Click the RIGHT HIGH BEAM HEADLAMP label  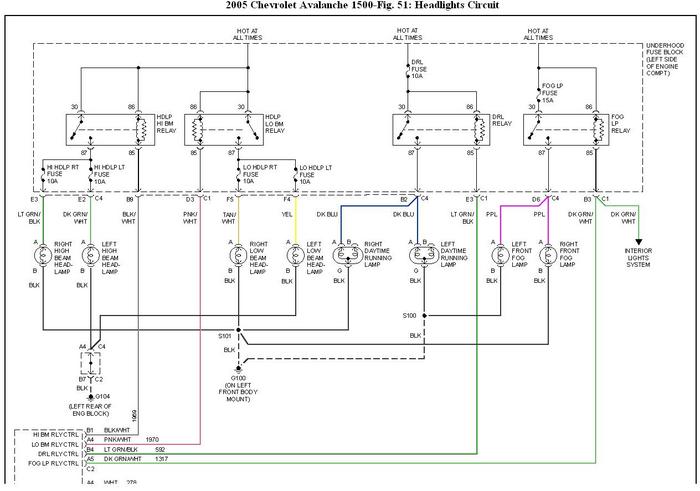pyautogui.click(x=63, y=258)
